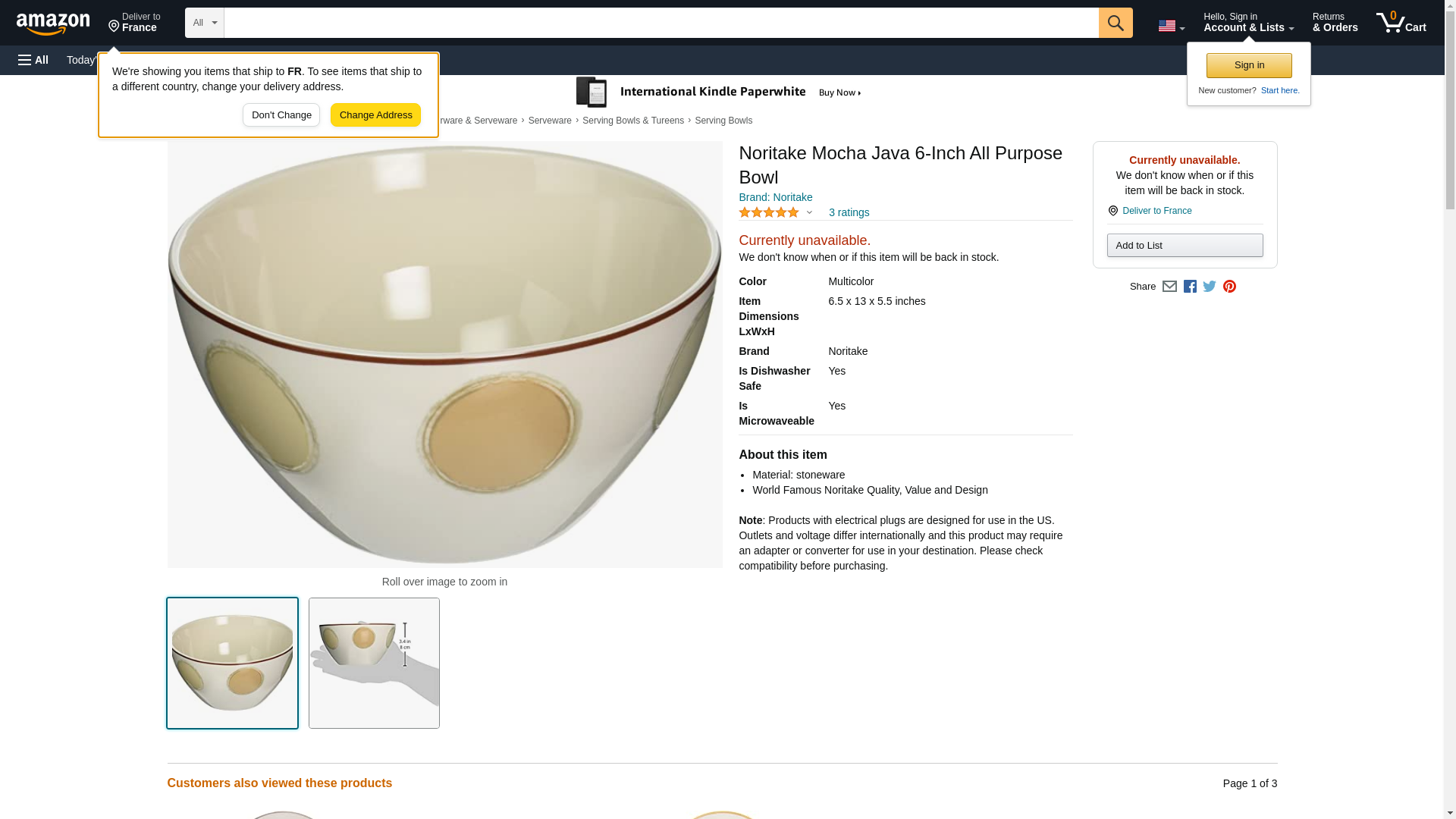Go to the Serveware breadcrumb
The image size is (1456, 819).
[550, 121]
